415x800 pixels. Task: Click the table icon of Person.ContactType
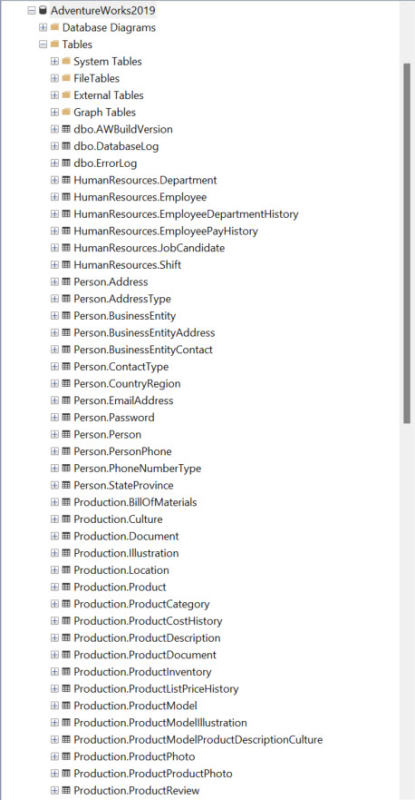66,366
